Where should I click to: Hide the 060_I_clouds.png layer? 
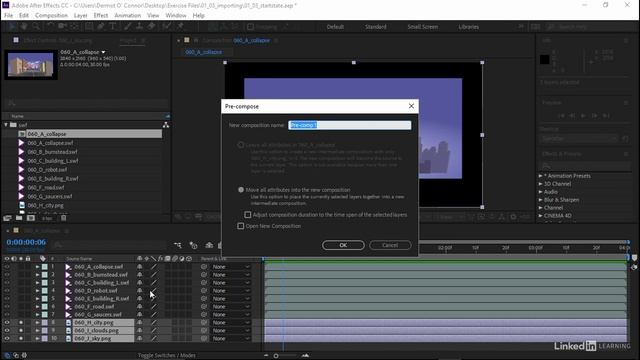pyautogui.click(x=7, y=331)
